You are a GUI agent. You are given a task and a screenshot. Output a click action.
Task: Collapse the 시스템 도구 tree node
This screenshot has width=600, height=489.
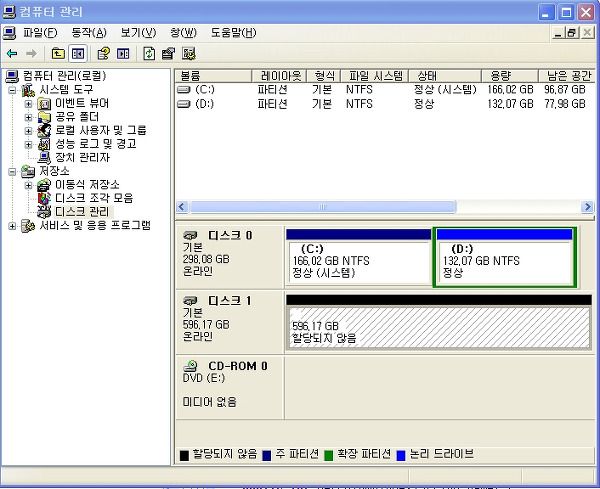[x=13, y=90]
